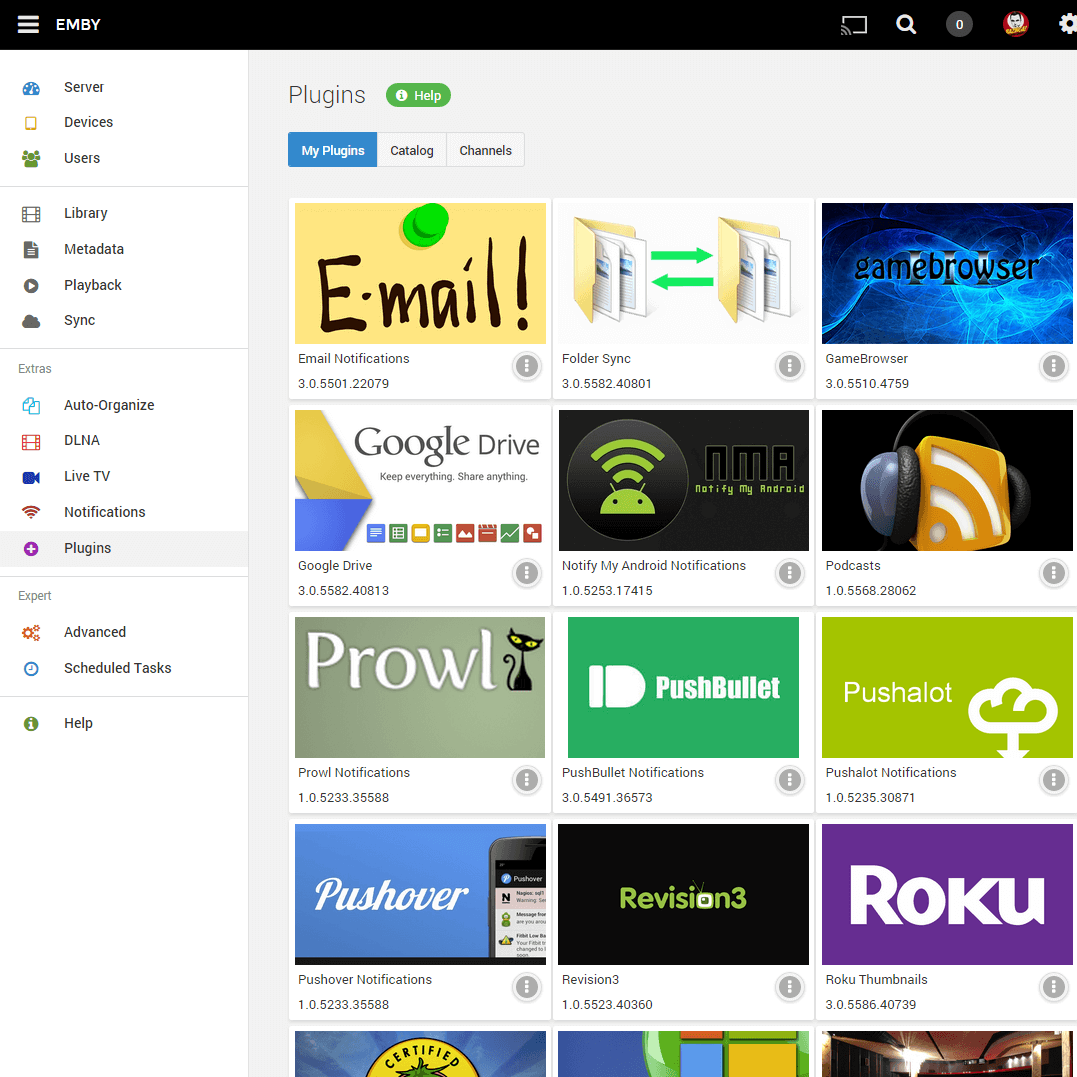Open Scheduled Tasks in the sidebar
Screen dimensions: 1077x1077
(x=117, y=668)
